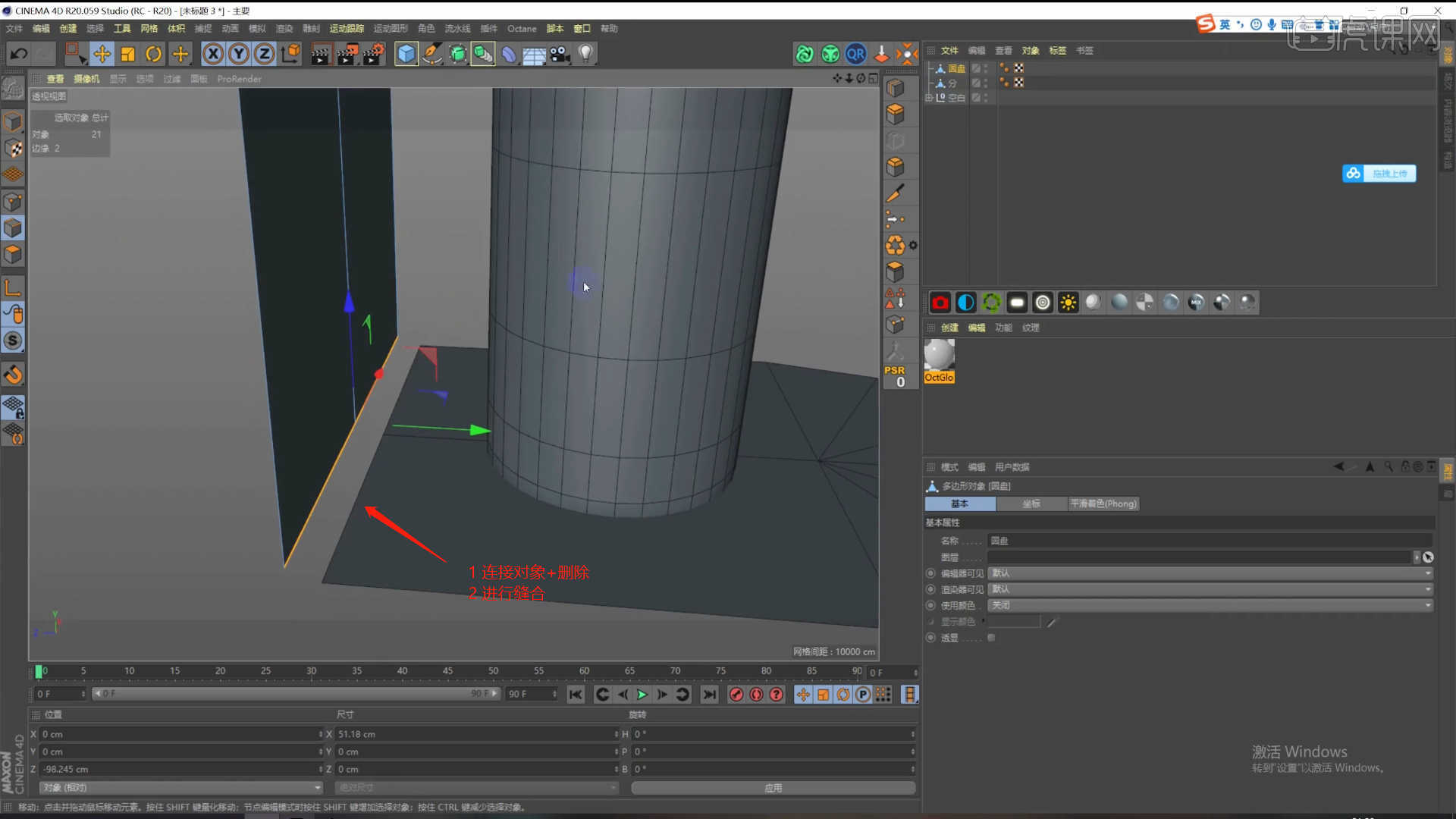1456x819 pixels.
Task: Select the Scale tool in toolbar
Action: tap(127, 54)
